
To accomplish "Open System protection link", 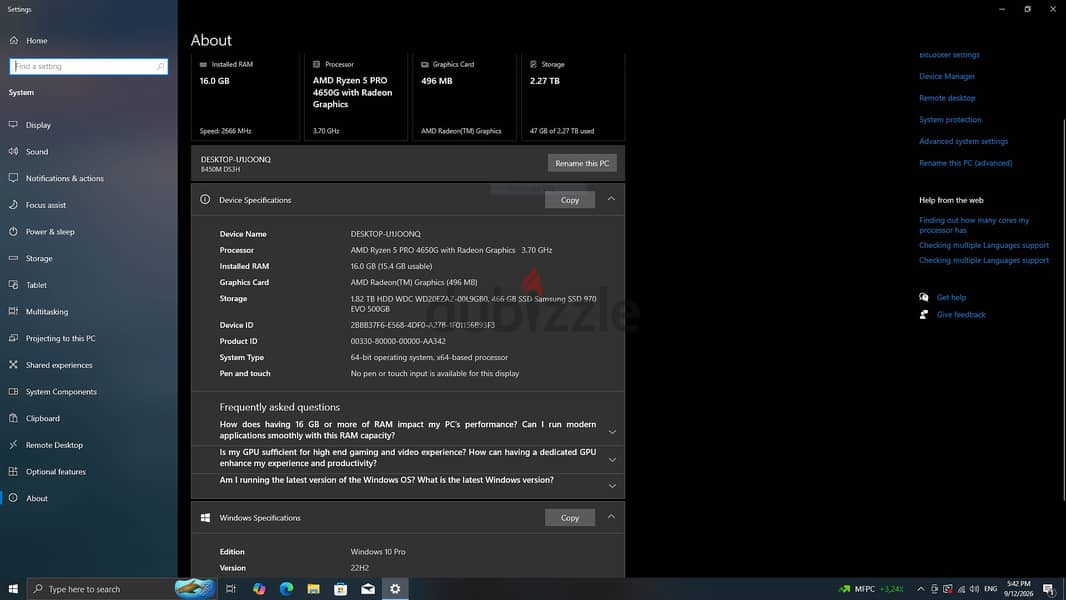I will (950, 120).
